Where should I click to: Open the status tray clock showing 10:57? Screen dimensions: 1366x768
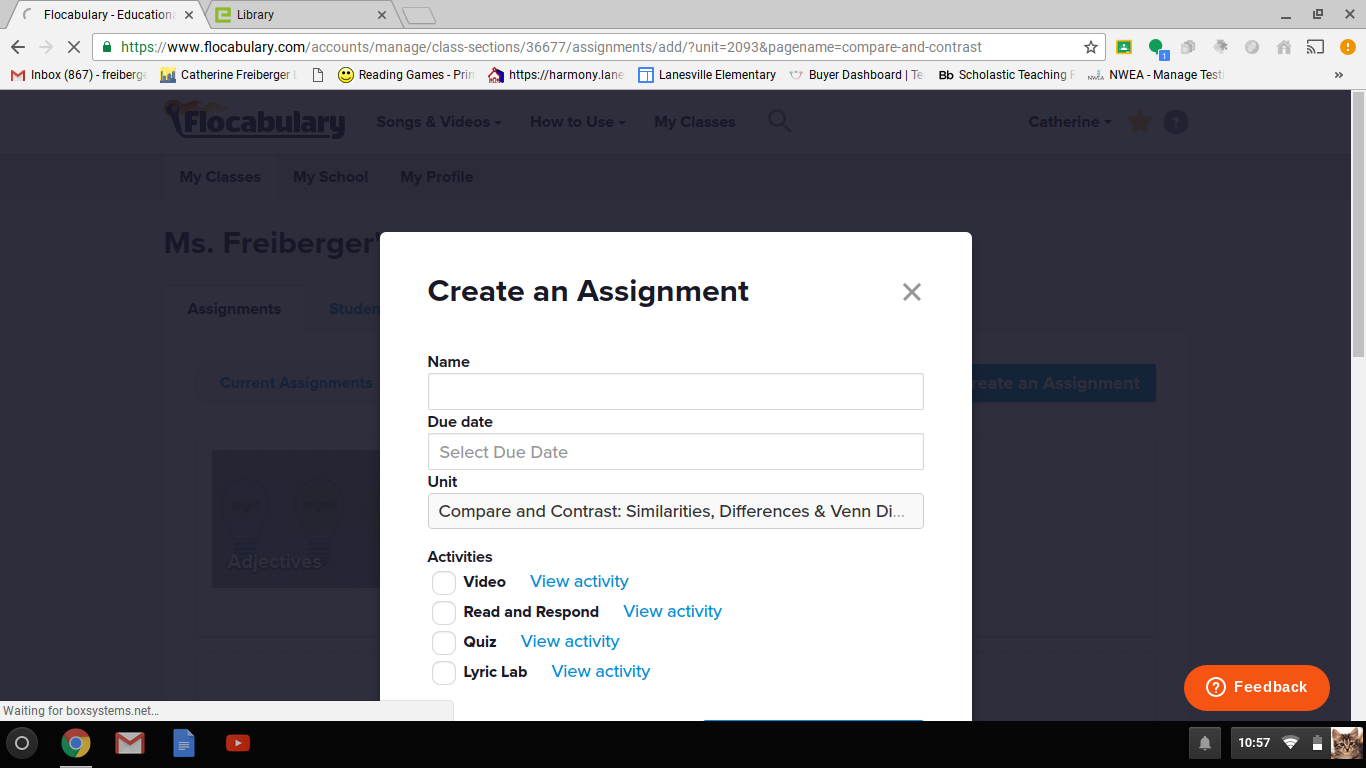[x=1254, y=743]
